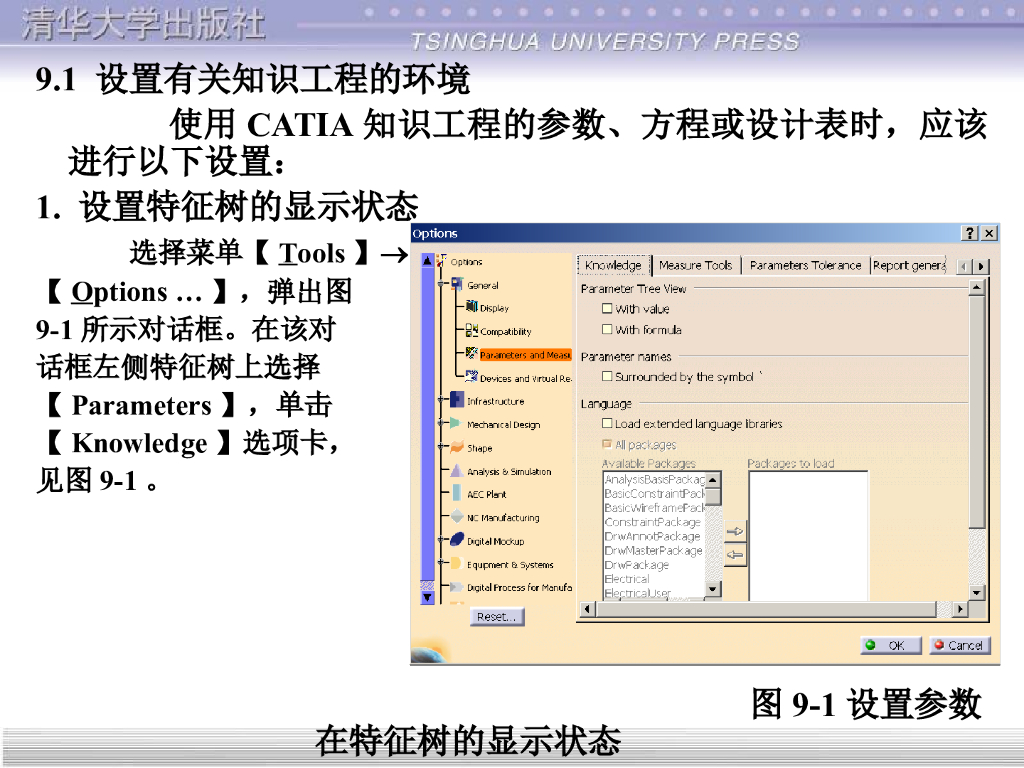Expand the Digital Mockup tree node
This screenshot has height=768, width=1024.
(442, 540)
